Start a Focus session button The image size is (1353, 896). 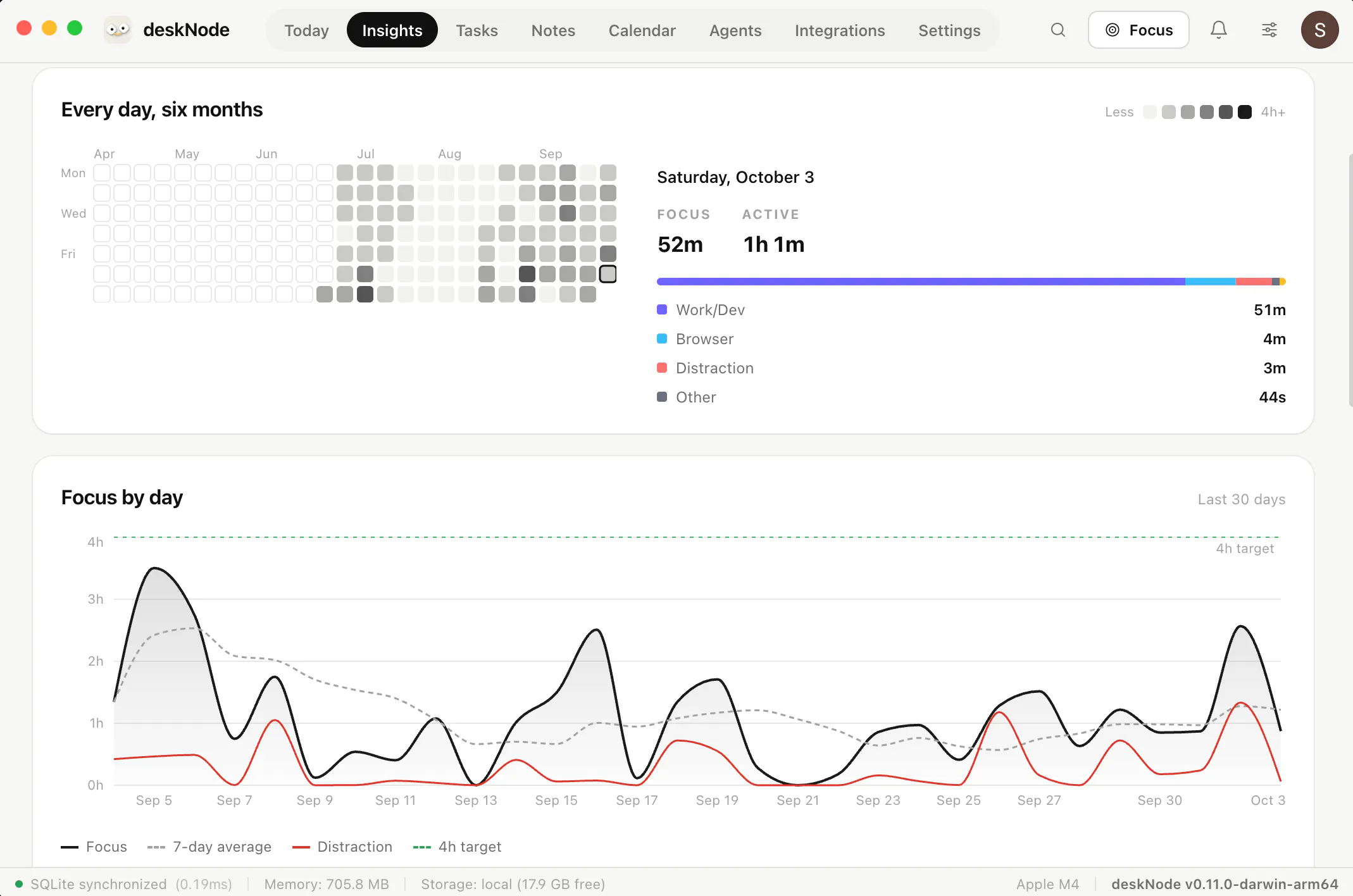pyautogui.click(x=1138, y=30)
